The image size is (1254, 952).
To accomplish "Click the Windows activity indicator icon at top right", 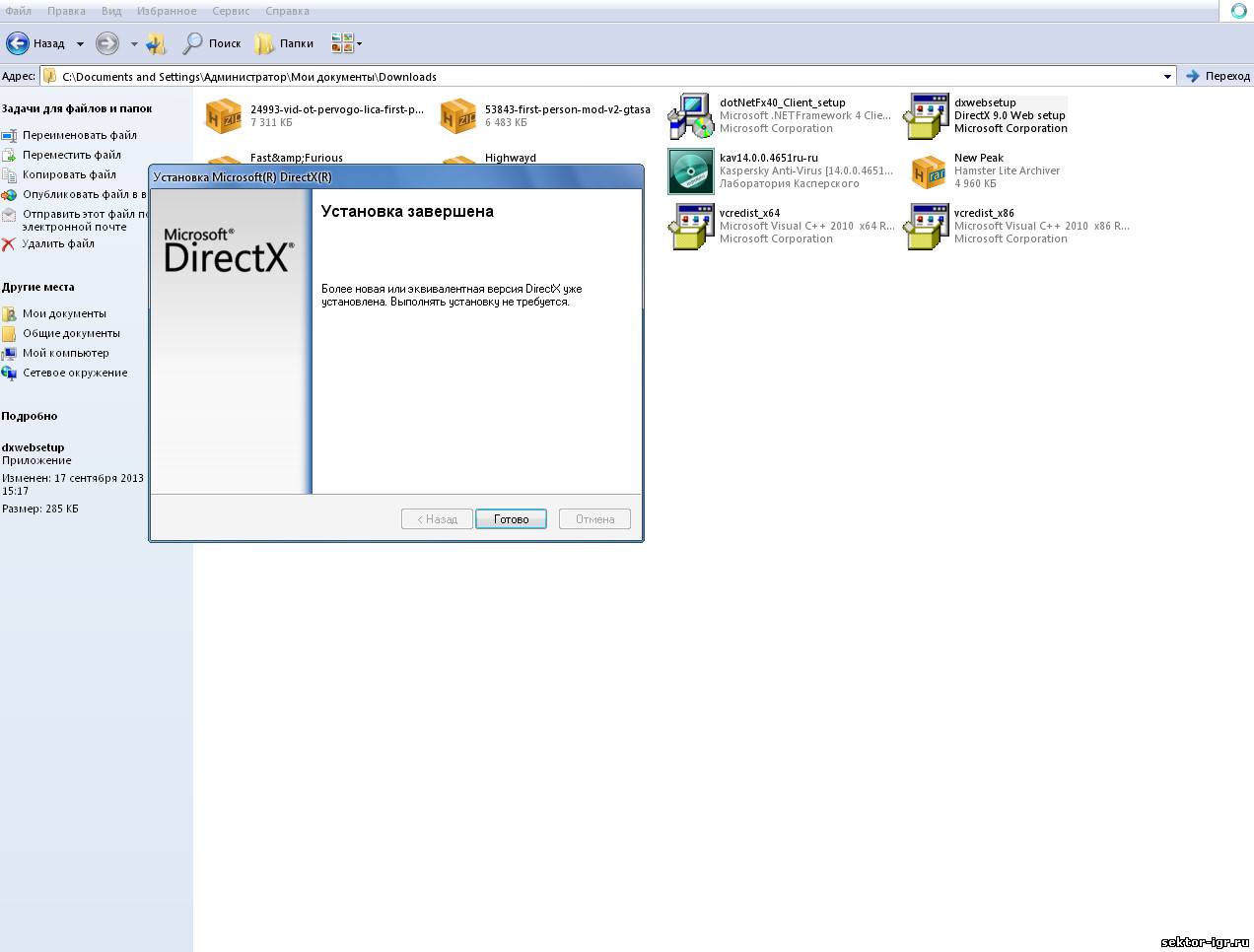I will click(x=1239, y=11).
